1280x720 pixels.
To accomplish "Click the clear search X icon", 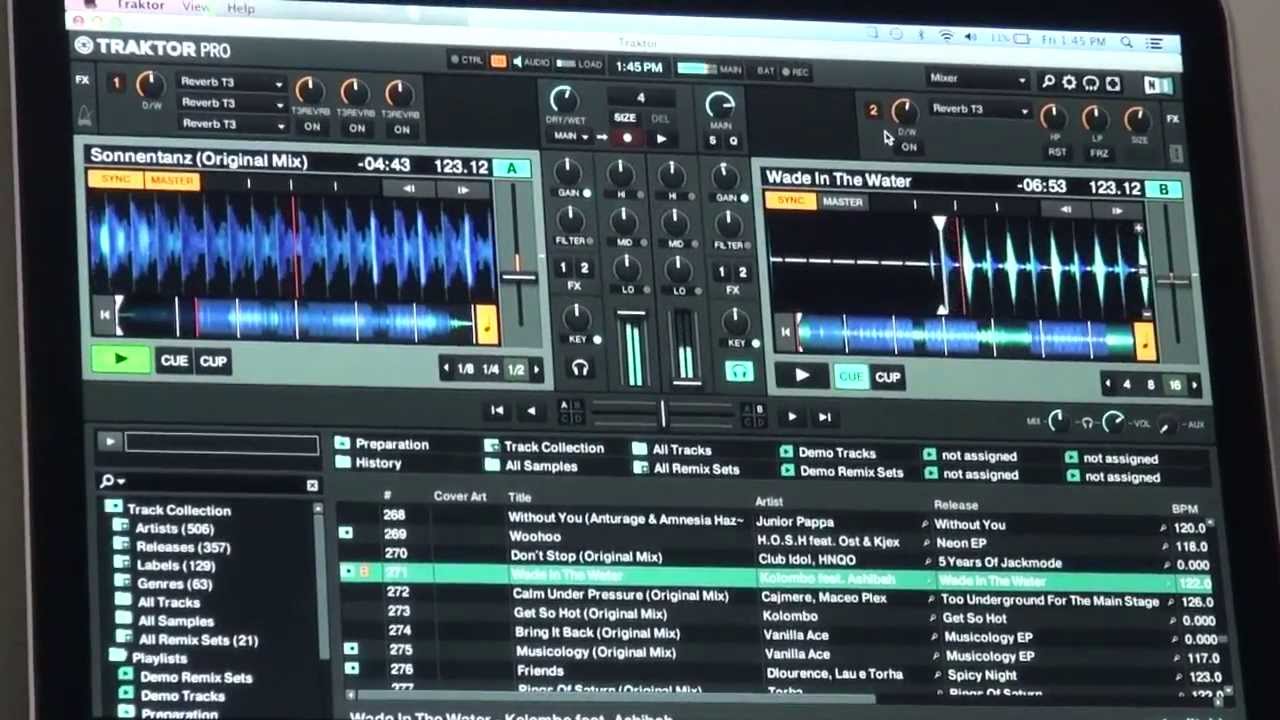I will (312, 485).
